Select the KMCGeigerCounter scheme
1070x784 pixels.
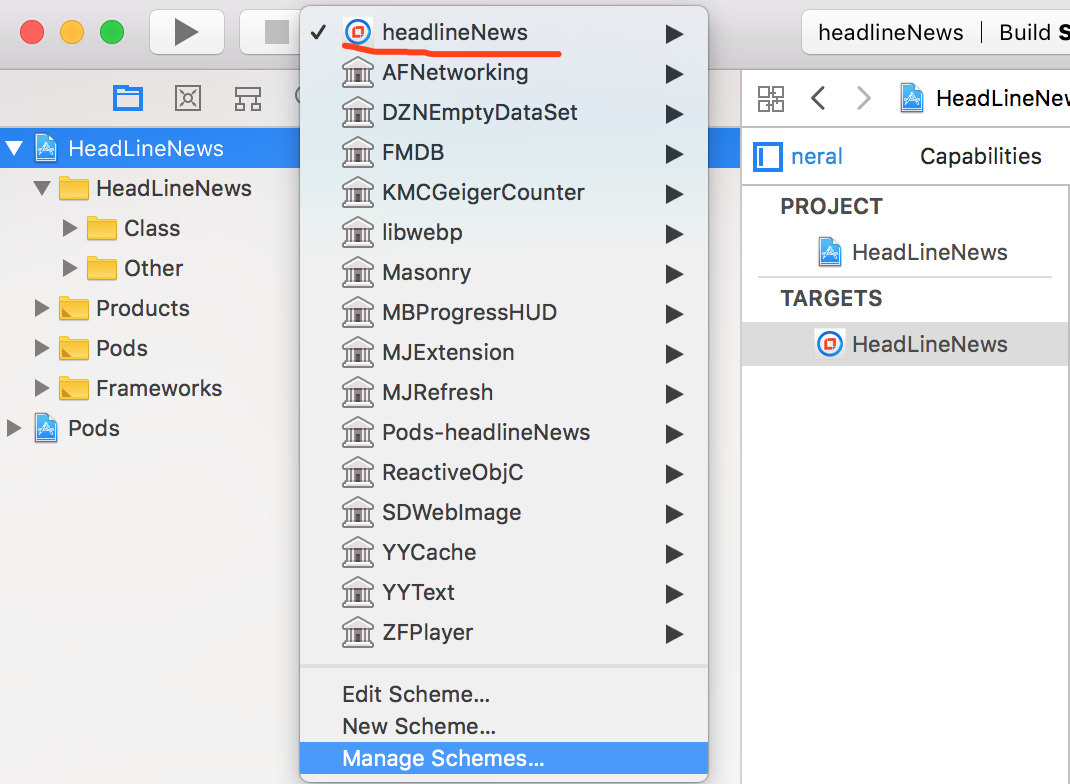(504, 192)
